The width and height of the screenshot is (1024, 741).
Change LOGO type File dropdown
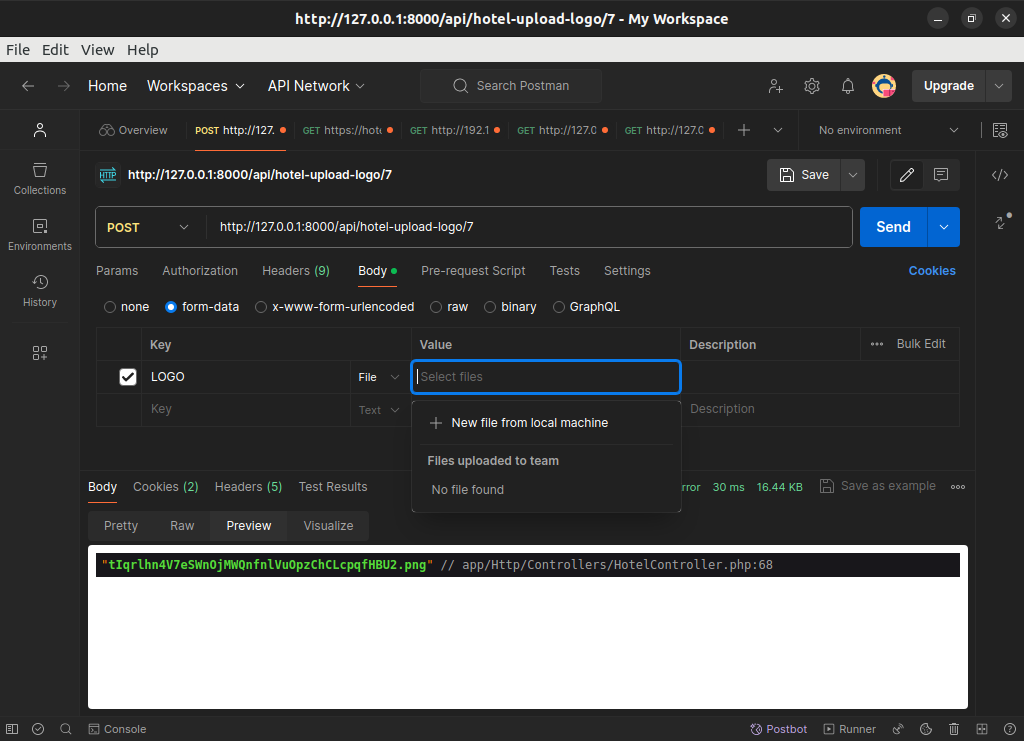[x=379, y=377]
